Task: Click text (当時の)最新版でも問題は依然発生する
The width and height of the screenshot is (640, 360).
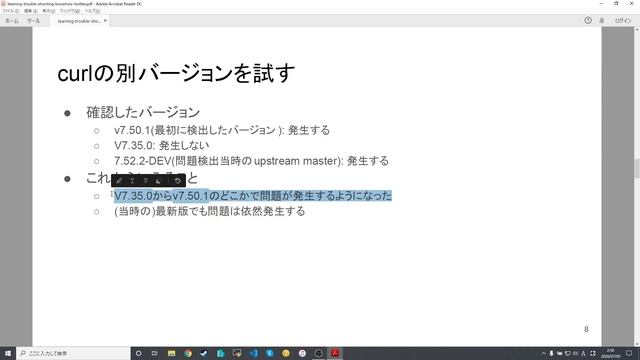Action: (x=209, y=211)
